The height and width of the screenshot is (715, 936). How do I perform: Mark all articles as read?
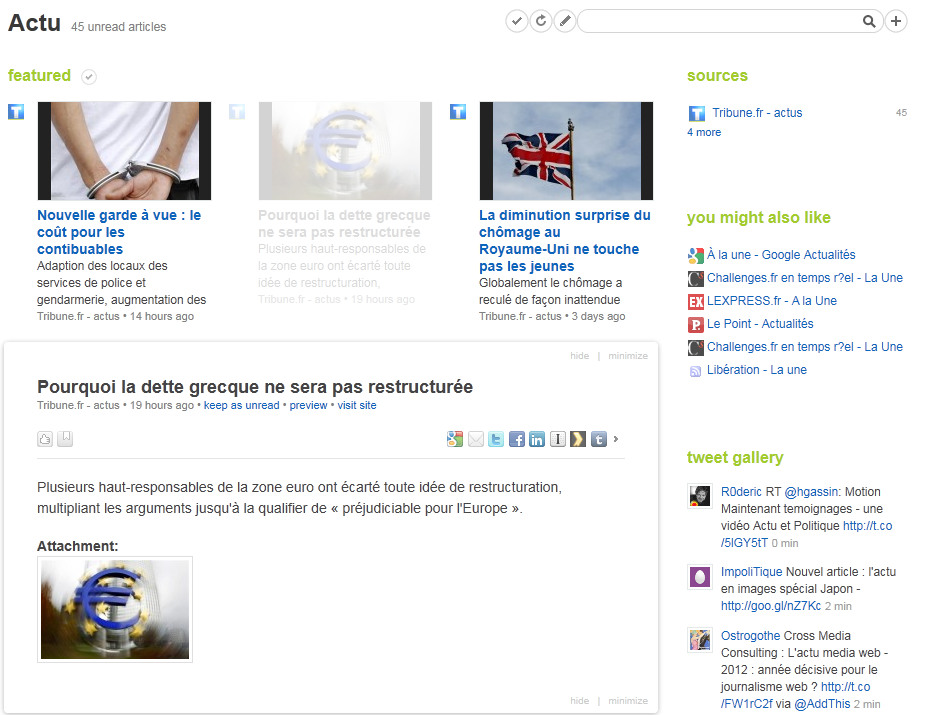coord(516,20)
